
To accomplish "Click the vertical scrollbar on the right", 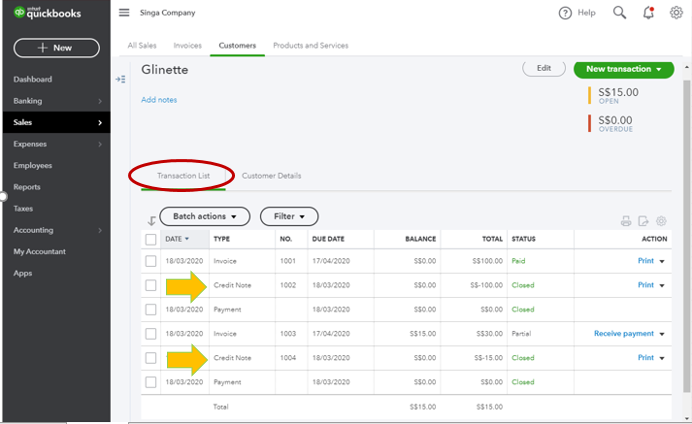I will (x=686, y=236).
